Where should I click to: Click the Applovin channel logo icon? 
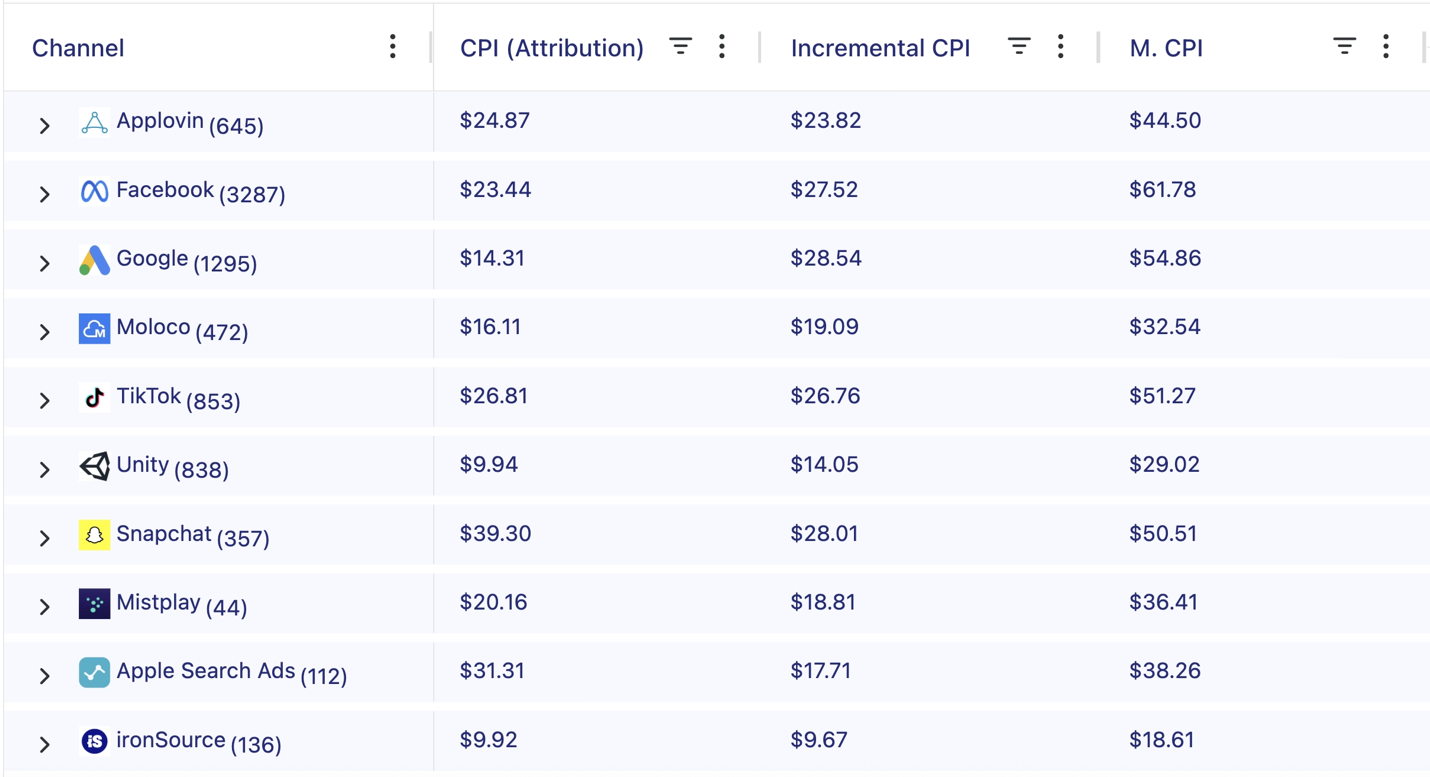pyautogui.click(x=94, y=122)
